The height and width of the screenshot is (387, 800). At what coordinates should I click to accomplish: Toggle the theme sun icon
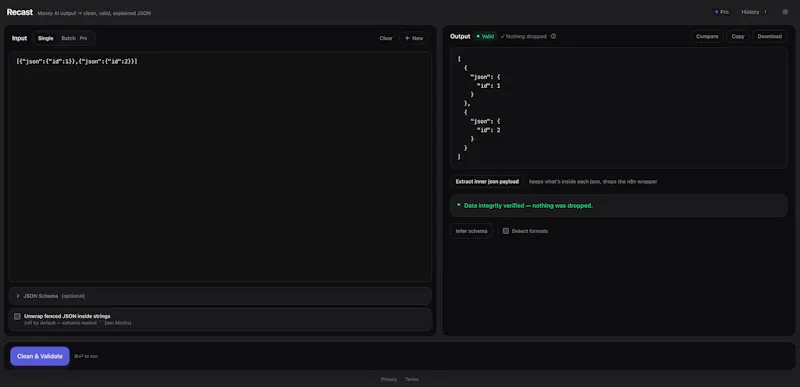click(785, 12)
